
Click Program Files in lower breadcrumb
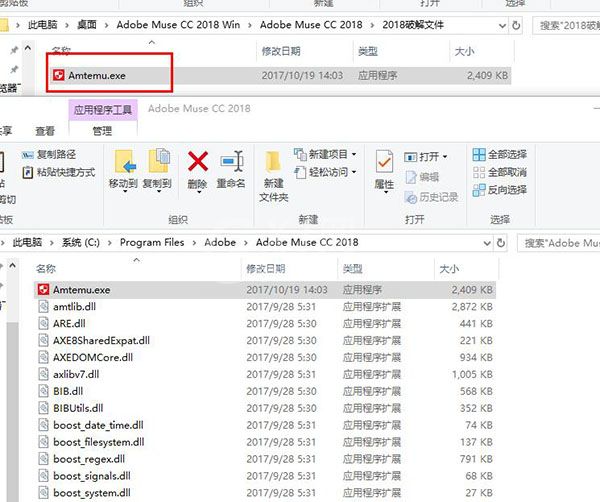(x=152, y=243)
